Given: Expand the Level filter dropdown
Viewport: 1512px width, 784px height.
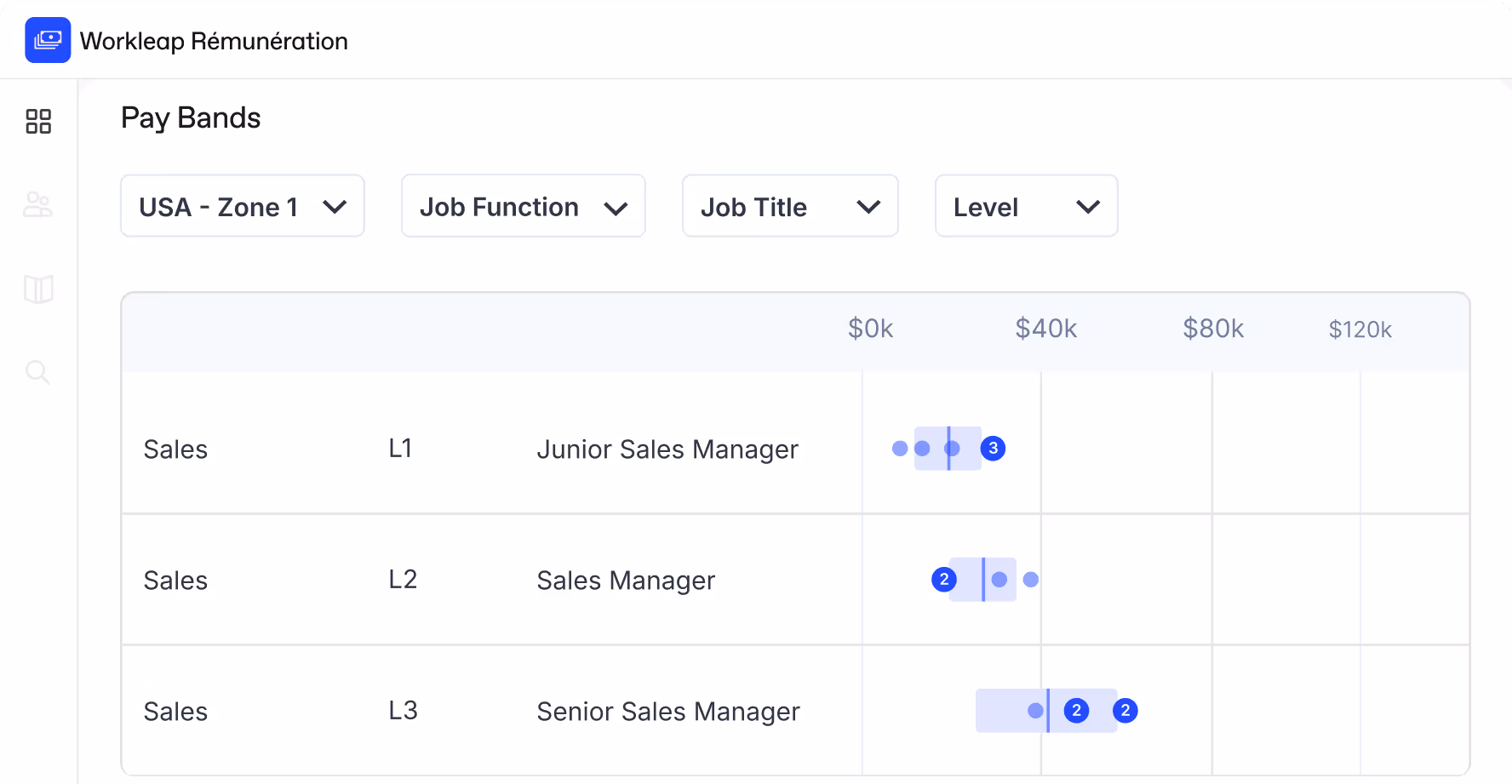Looking at the screenshot, I should click(1026, 206).
